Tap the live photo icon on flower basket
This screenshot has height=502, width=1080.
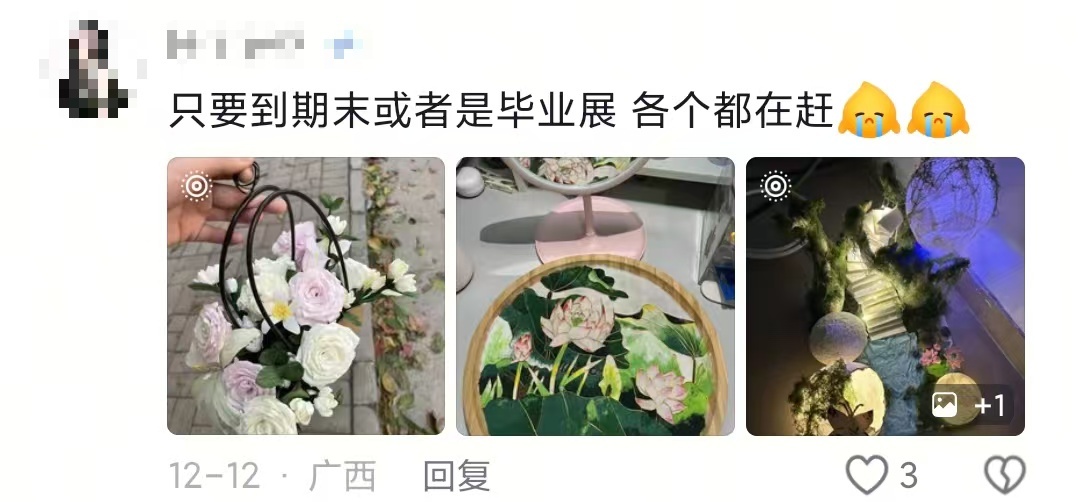point(196,186)
